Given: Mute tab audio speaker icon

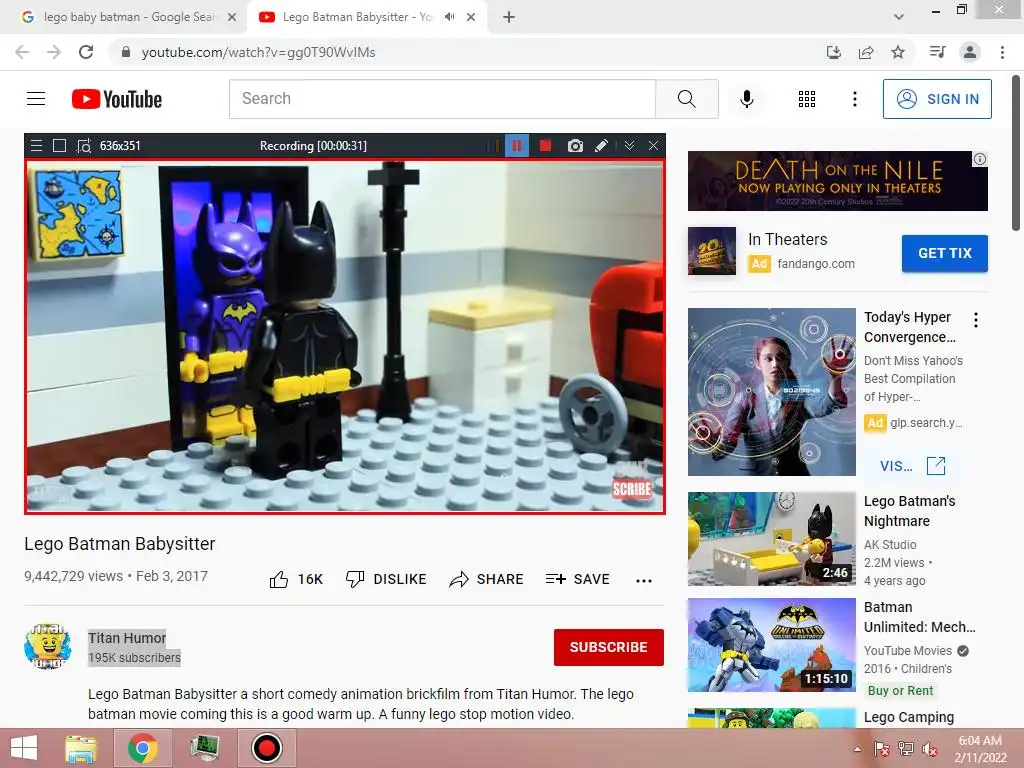Looking at the screenshot, I should click(449, 17).
